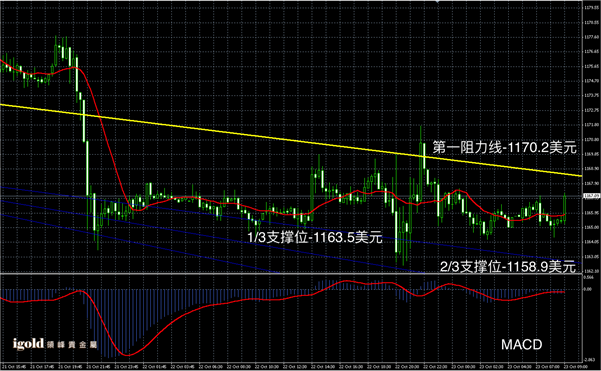The width and height of the screenshot is (601, 371).
Task: Click the 1165.00 price axis label
Action: [x=592, y=227]
